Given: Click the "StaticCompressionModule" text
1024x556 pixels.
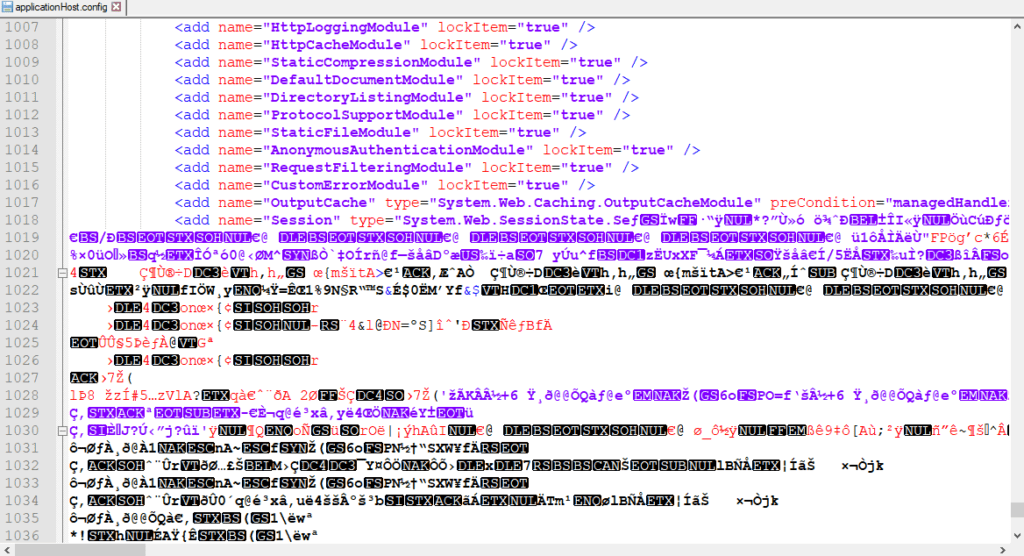Looking at the screenshot, I should (x=372, y=63).
